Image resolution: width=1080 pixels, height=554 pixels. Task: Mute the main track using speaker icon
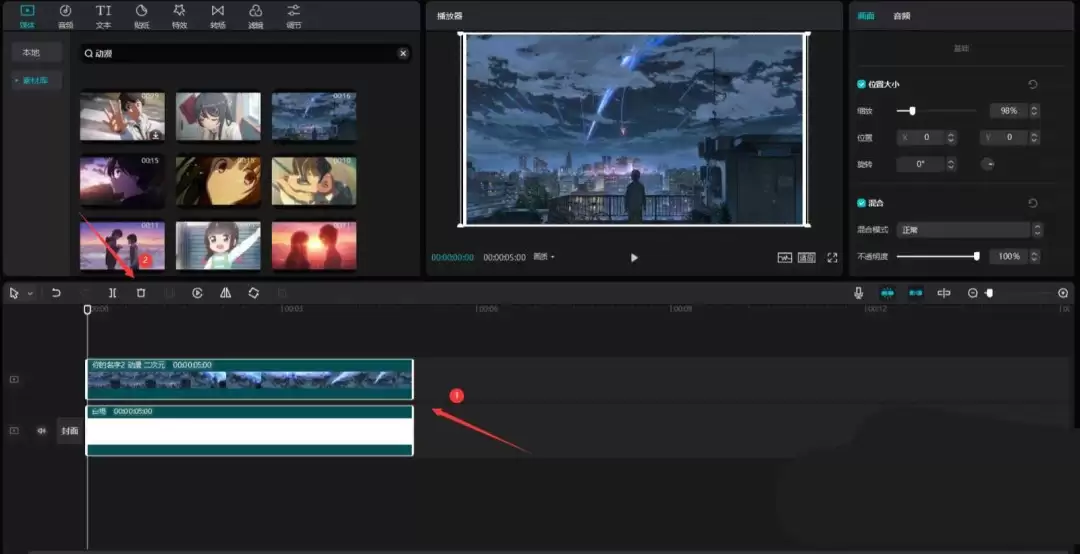pyautogui.click(x=42, y=431)
